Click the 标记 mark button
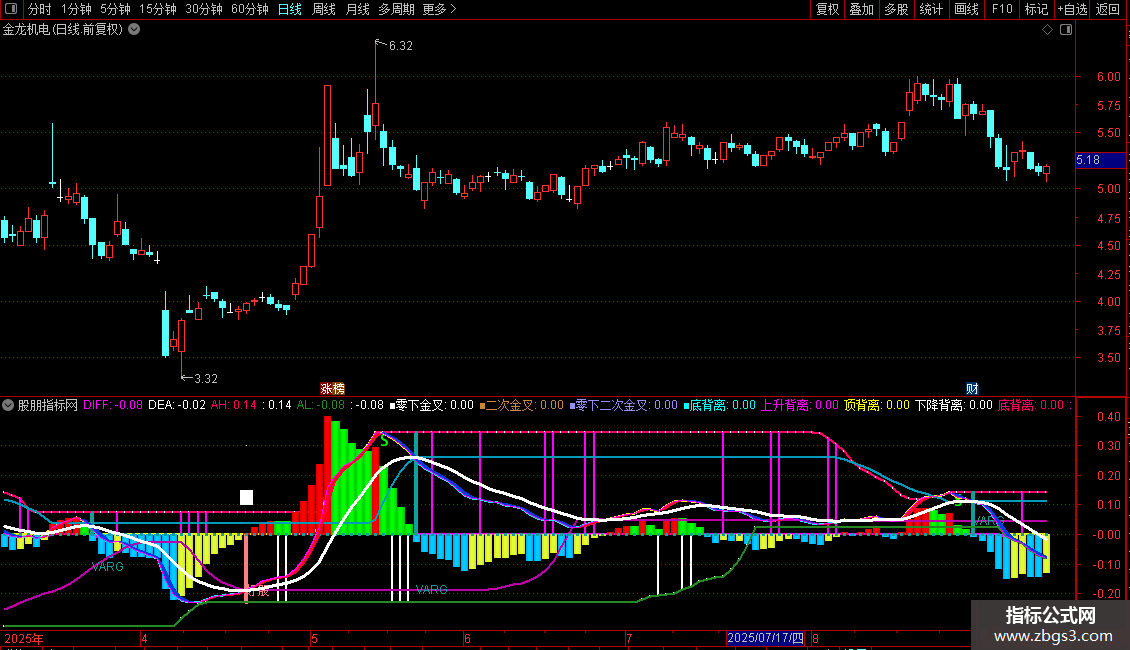 pyautogui.click(x=1036, y=9)
